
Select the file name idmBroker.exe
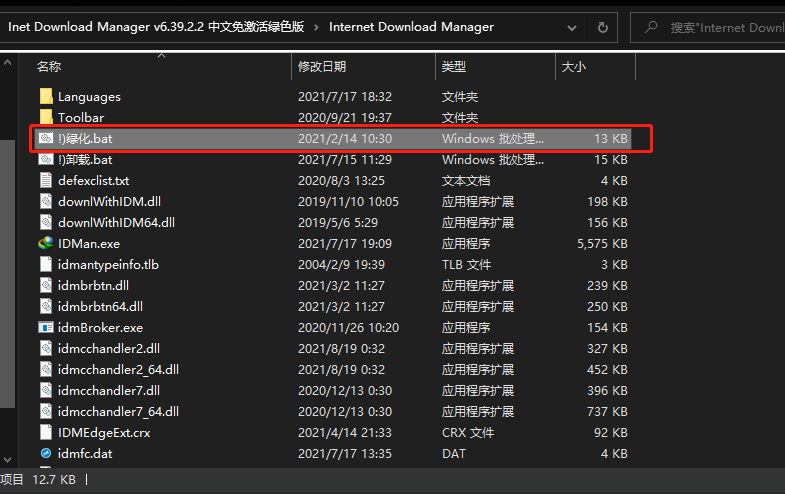click(100, 328)
